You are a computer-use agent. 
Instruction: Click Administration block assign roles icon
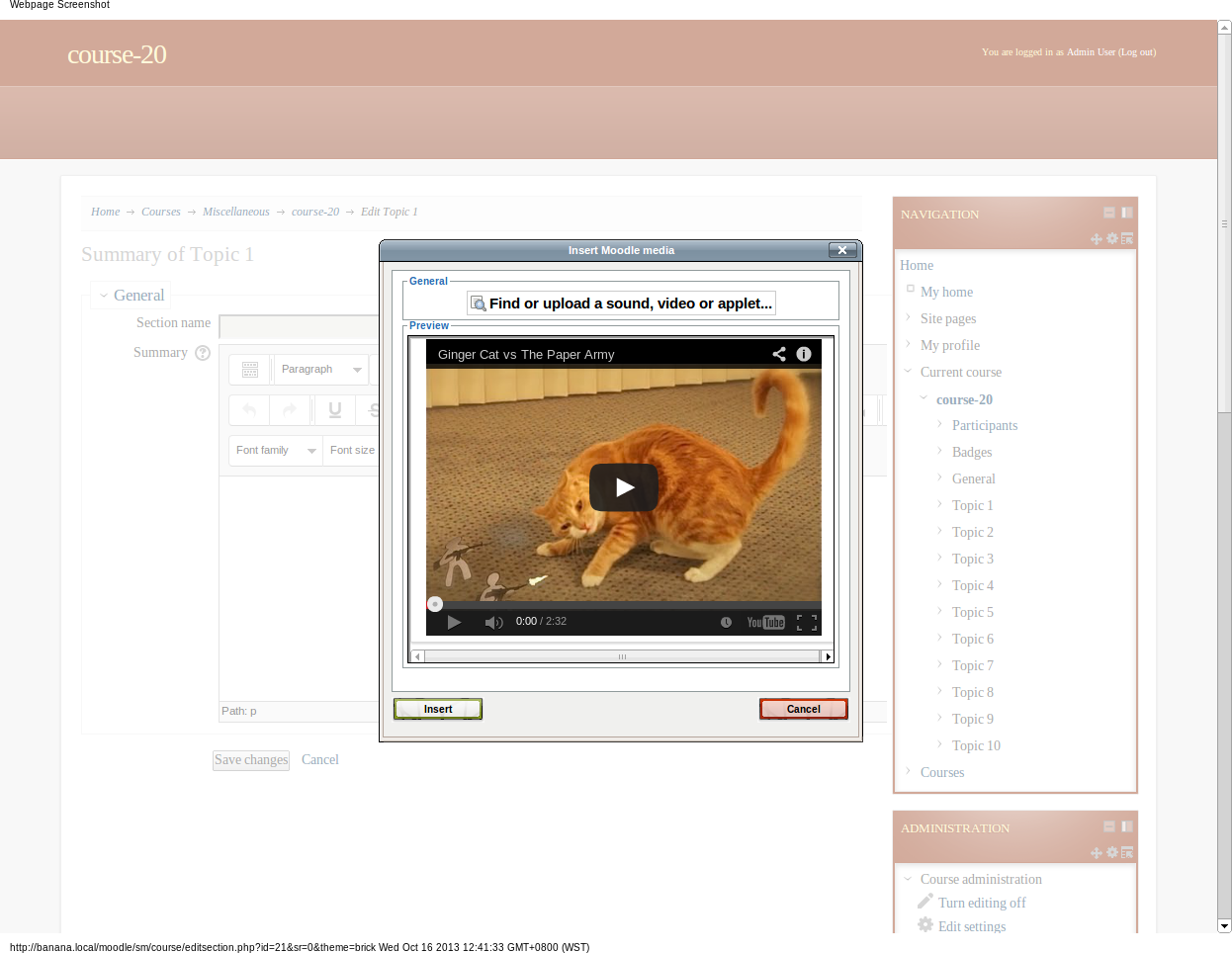1127,852
